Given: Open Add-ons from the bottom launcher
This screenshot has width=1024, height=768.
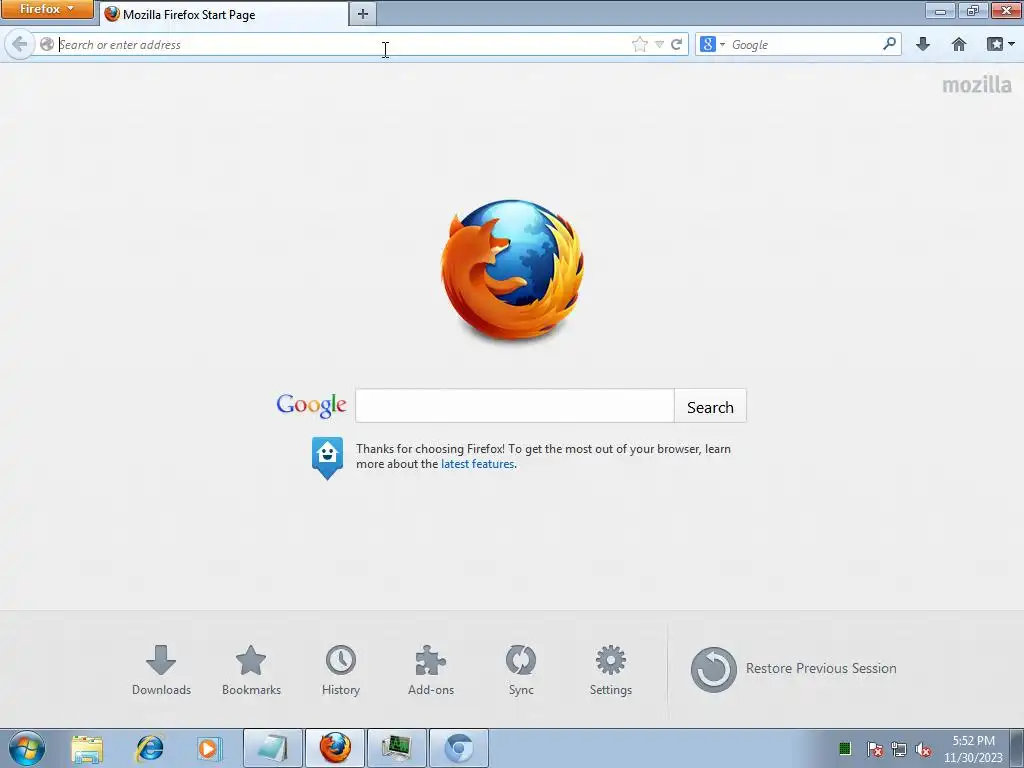Looking at the screenshot, I should point(431,671).
